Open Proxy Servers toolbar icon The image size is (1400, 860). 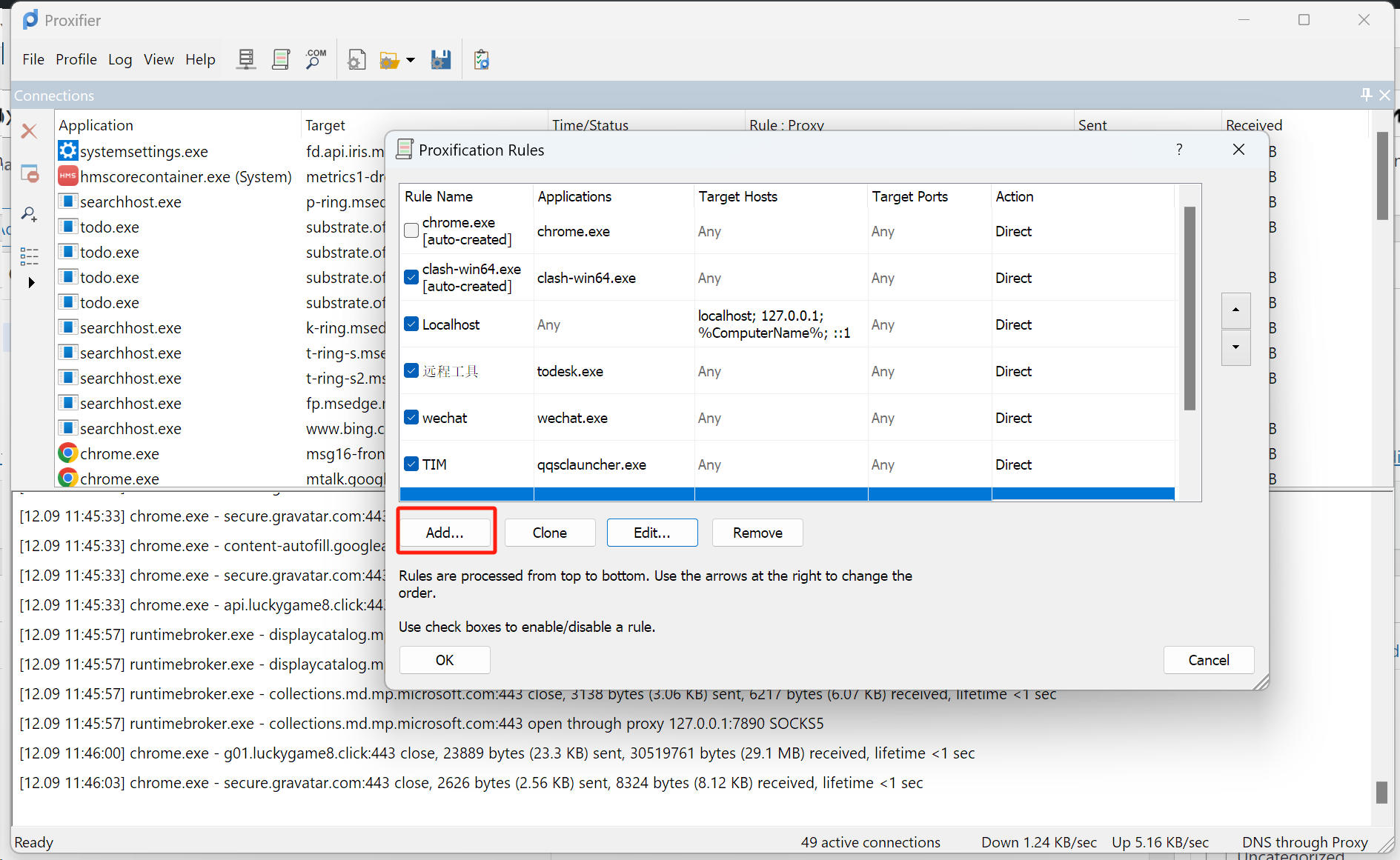pos(246,59)
